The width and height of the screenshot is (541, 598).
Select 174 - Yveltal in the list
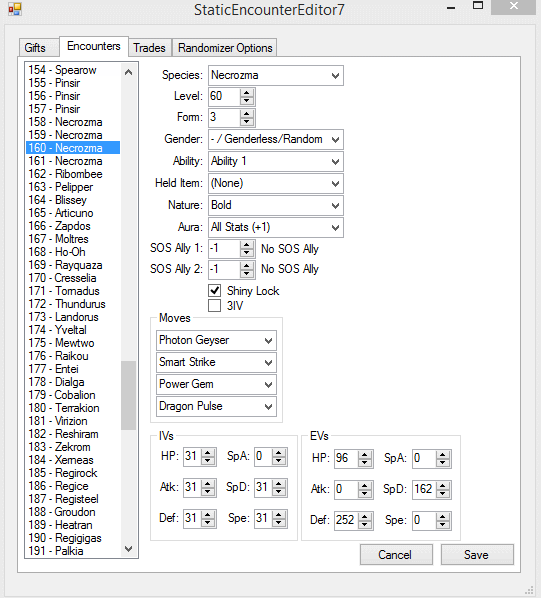pos(73,330)
